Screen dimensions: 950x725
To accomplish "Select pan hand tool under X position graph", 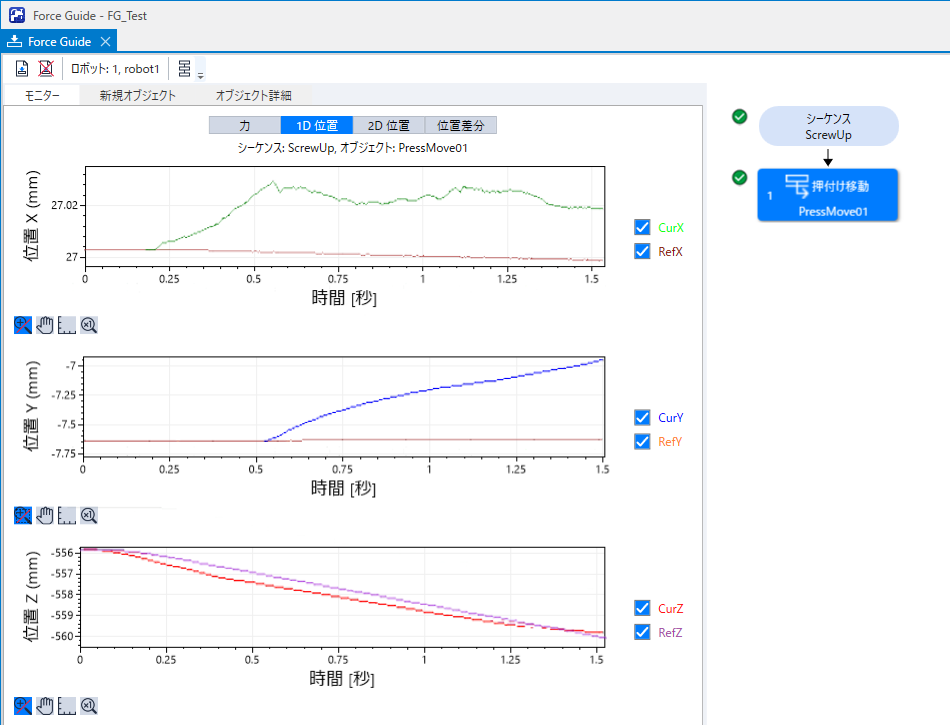I will point(45,325).
